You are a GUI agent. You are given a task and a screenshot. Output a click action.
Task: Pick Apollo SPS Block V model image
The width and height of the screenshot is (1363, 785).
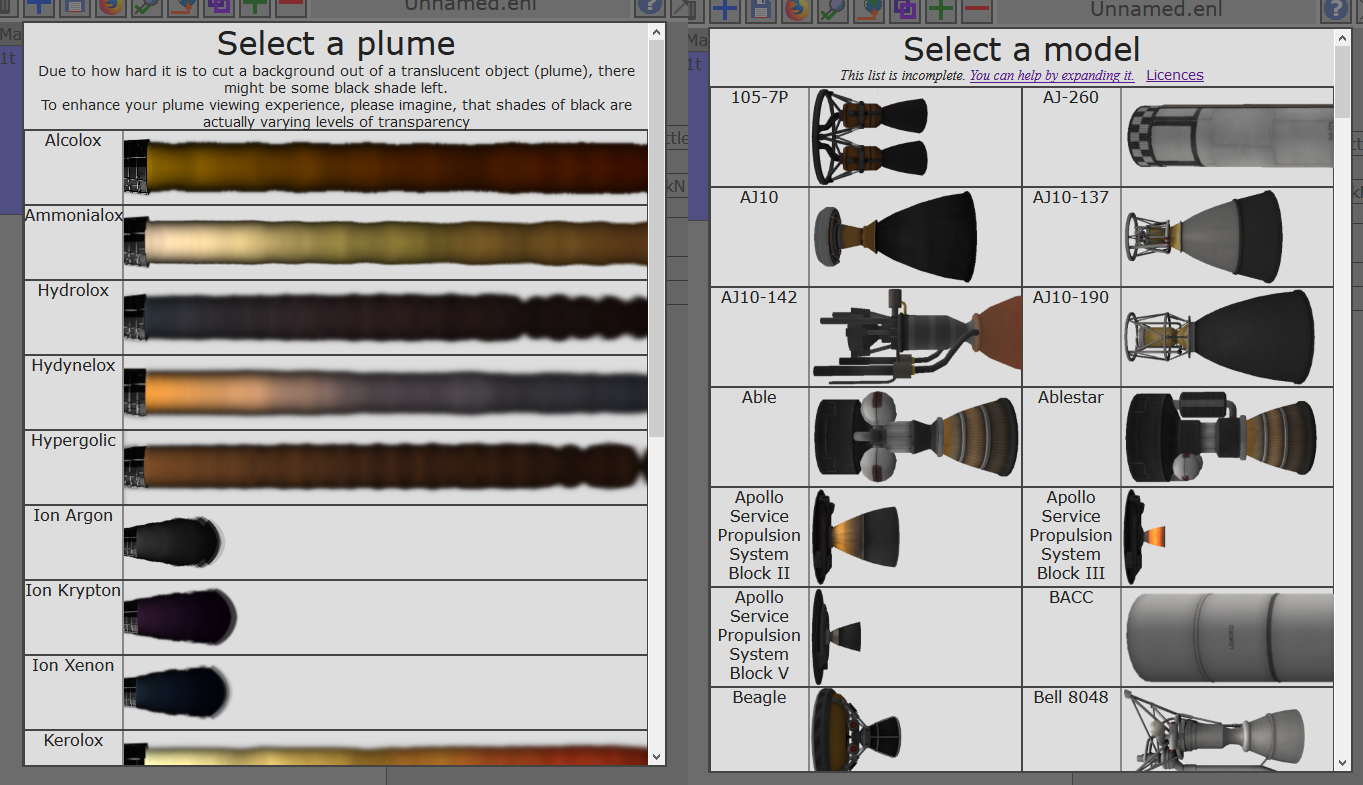click(836, 637)
